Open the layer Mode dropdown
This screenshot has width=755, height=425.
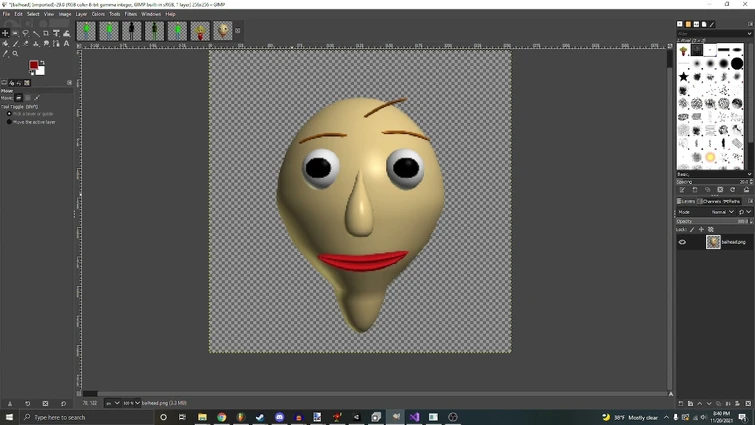[x=720, y=212]
